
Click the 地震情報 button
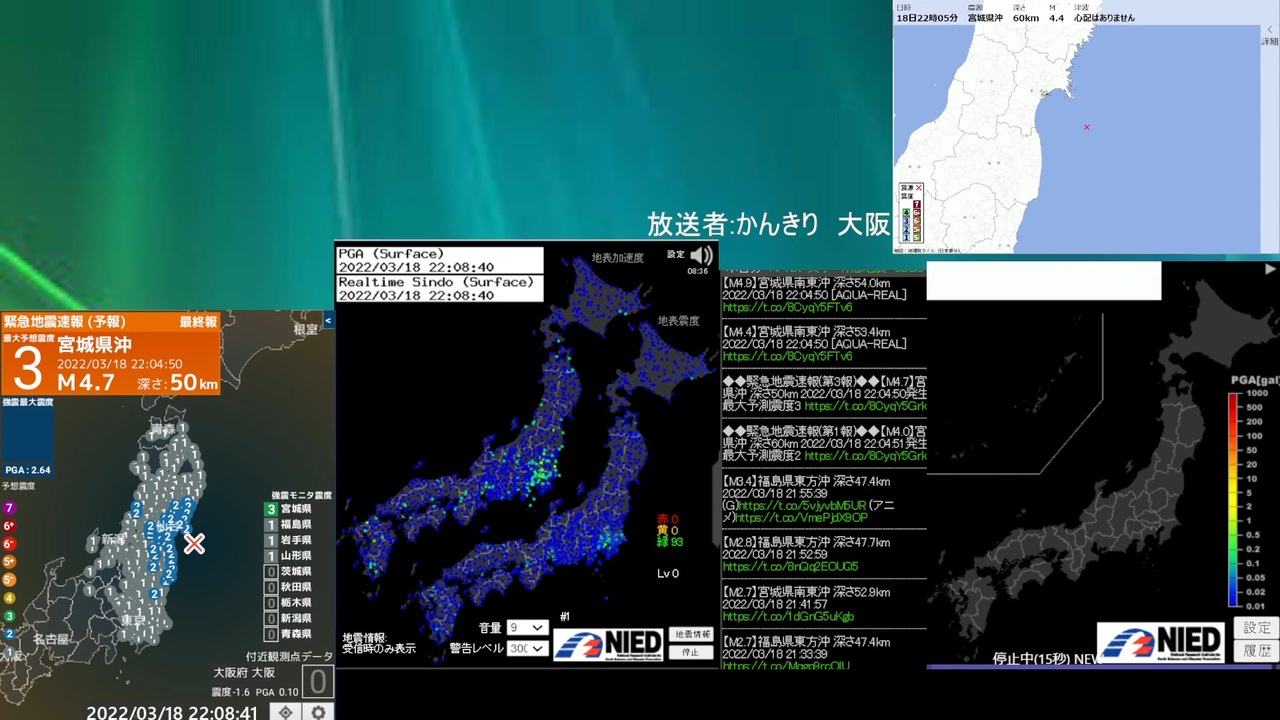(691, 634)
